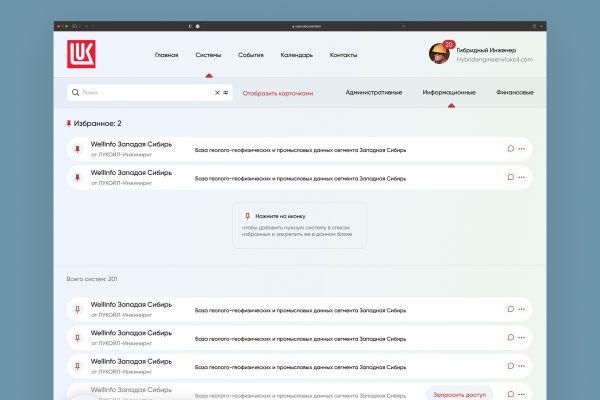Pin first row under Всего систем

point(78,309)
